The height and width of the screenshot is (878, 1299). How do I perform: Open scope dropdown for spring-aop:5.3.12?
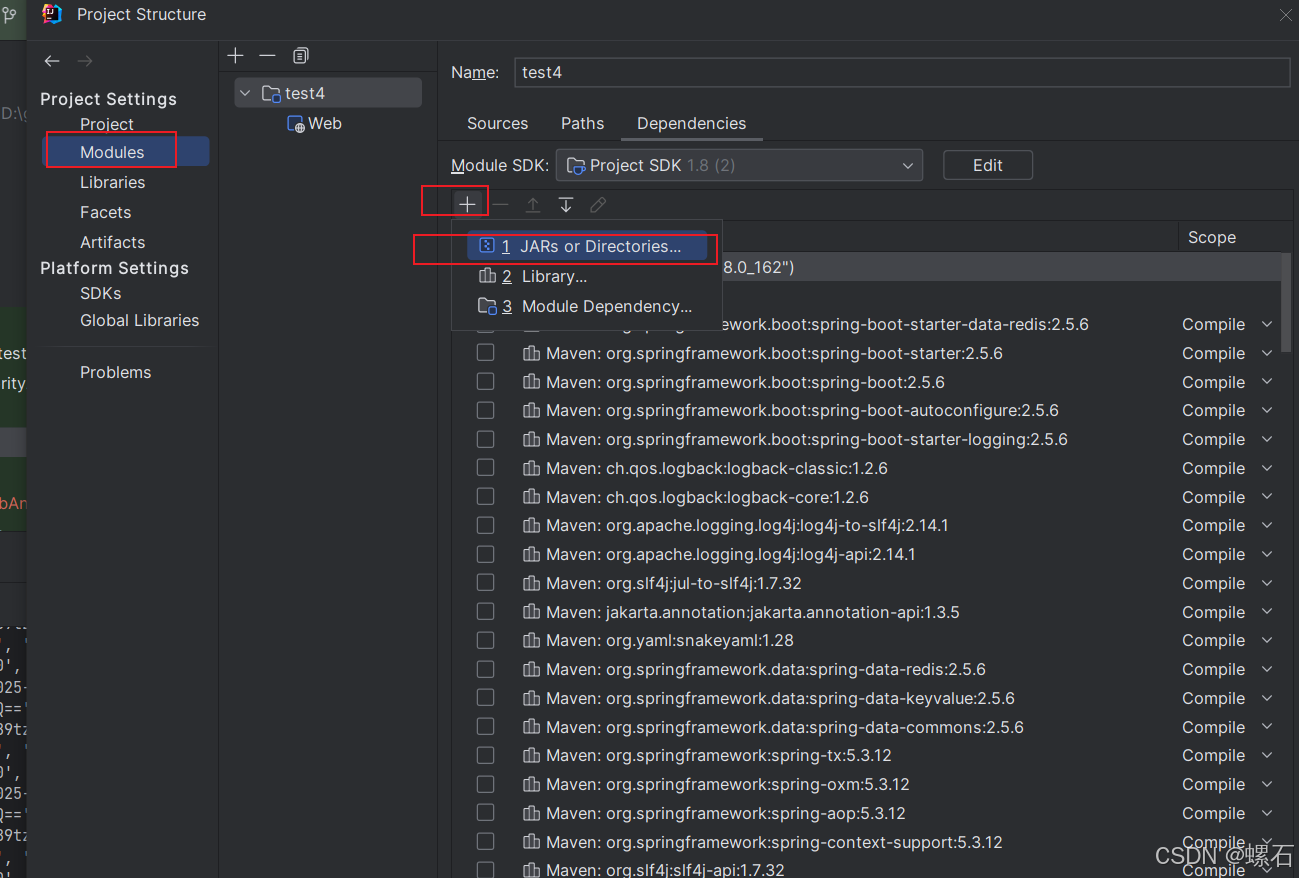tap(1267, 813)
